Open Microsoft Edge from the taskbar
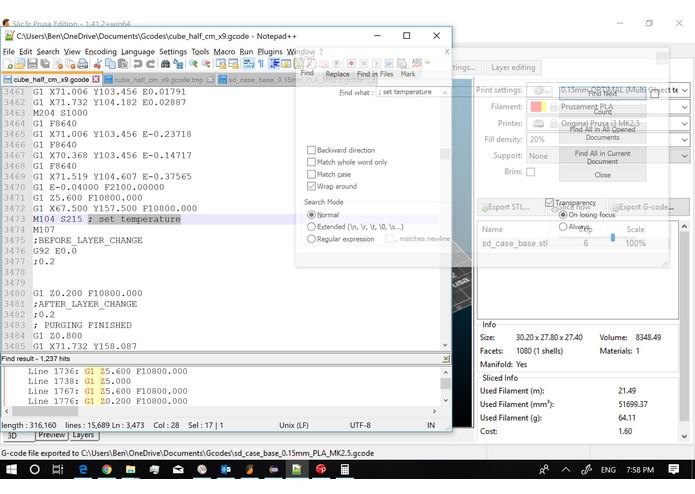Image resolution: width=695 pixels, height=494 pixels. coord(82,470)
